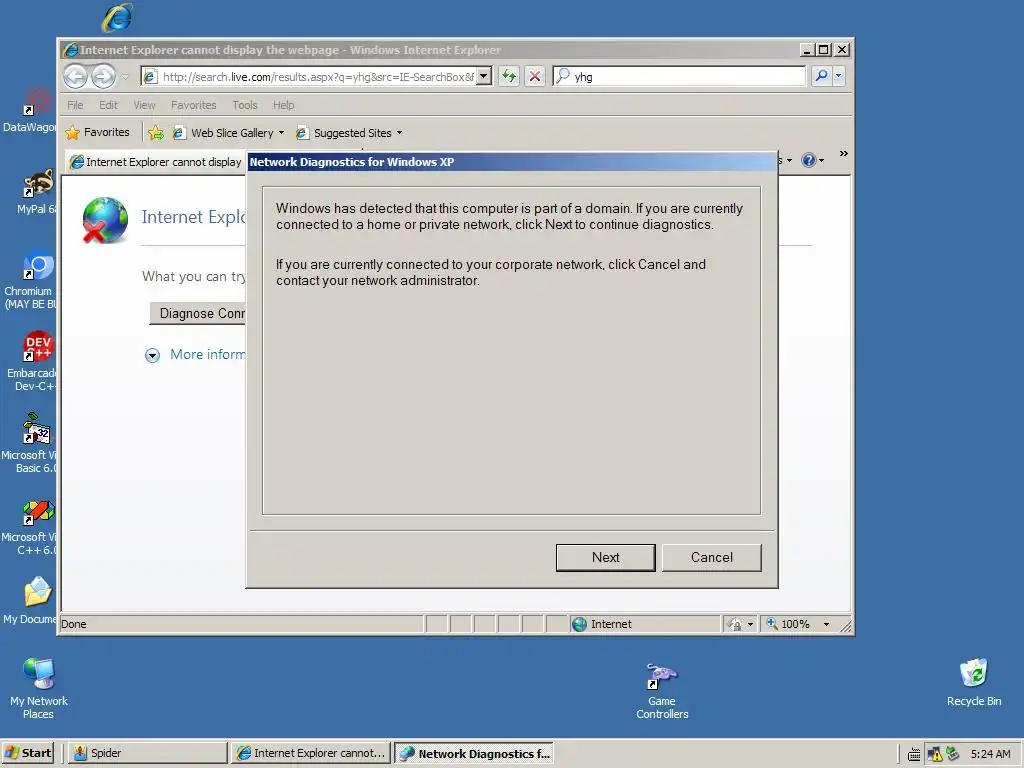
Task: Switch to Network Diagnostics taskbar item
Action: 474,754
